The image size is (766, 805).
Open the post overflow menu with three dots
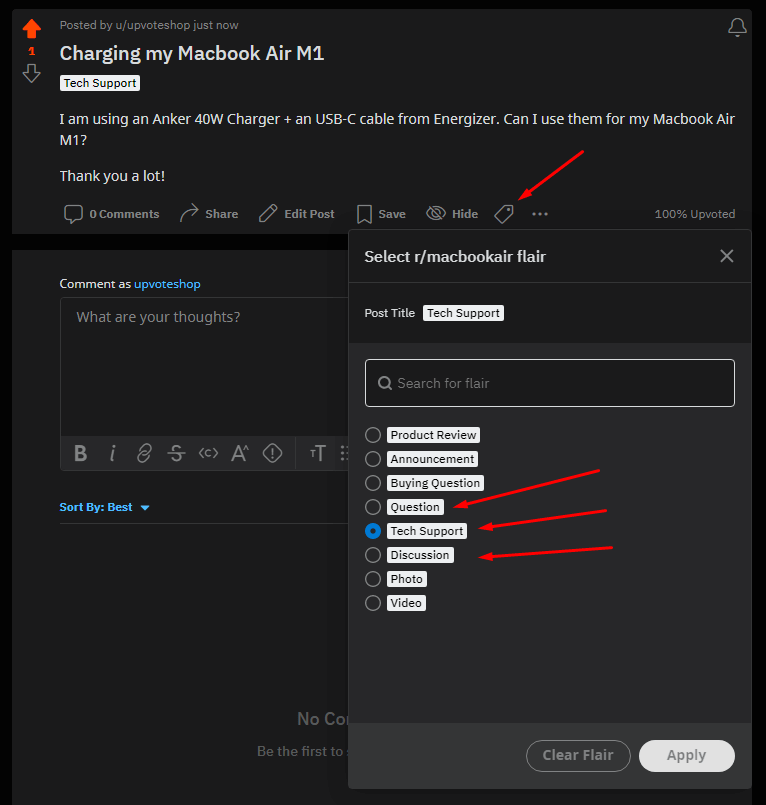point(539,213)
